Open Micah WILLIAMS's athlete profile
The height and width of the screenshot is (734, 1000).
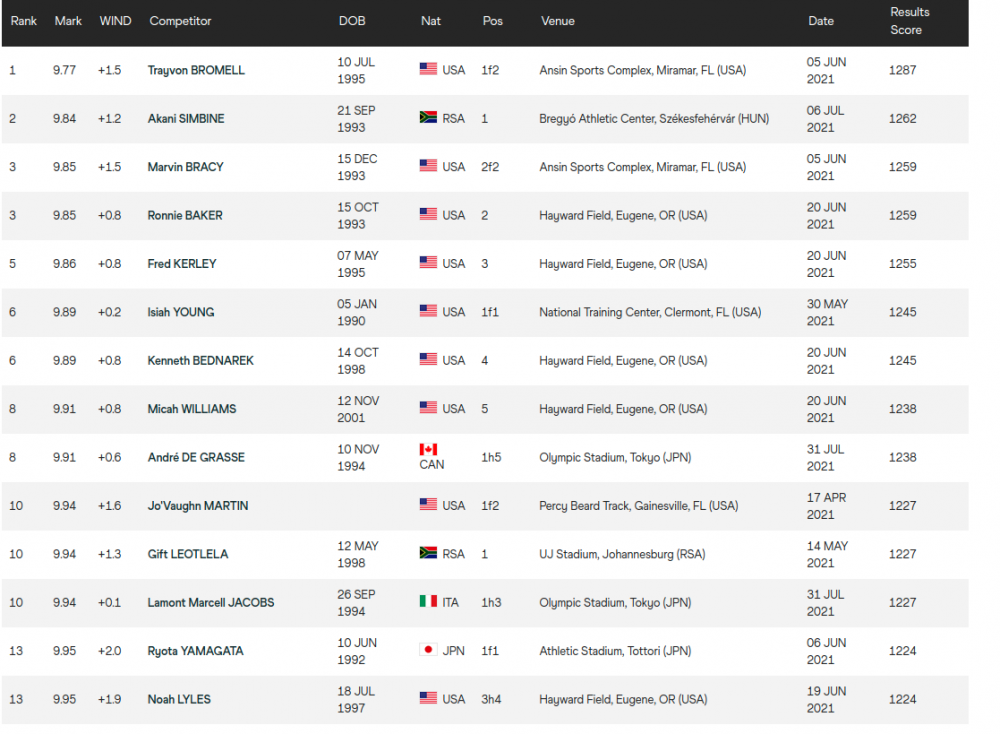pyautogui.click(x=191, y=409)
